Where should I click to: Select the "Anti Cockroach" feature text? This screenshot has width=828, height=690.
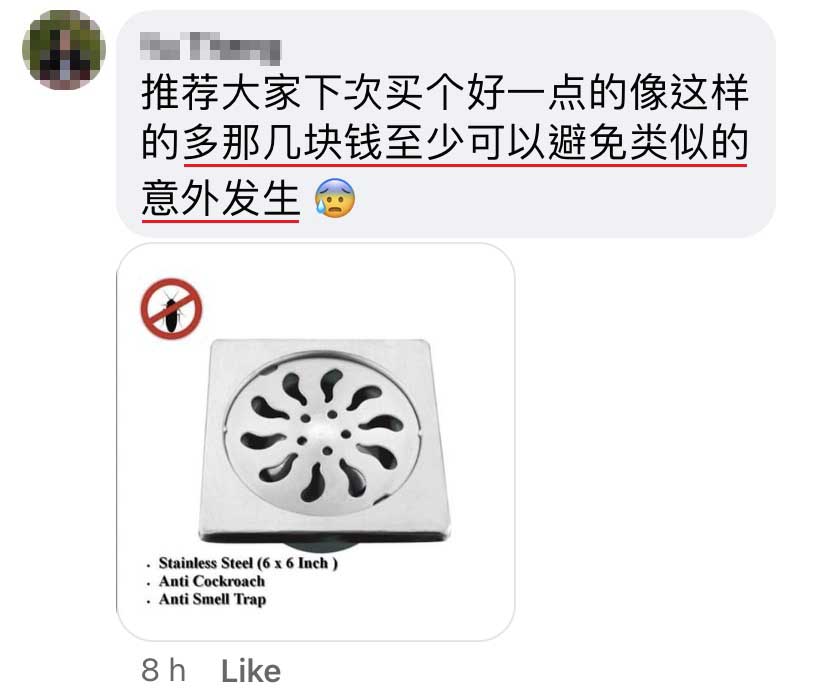tap(212, 581)
